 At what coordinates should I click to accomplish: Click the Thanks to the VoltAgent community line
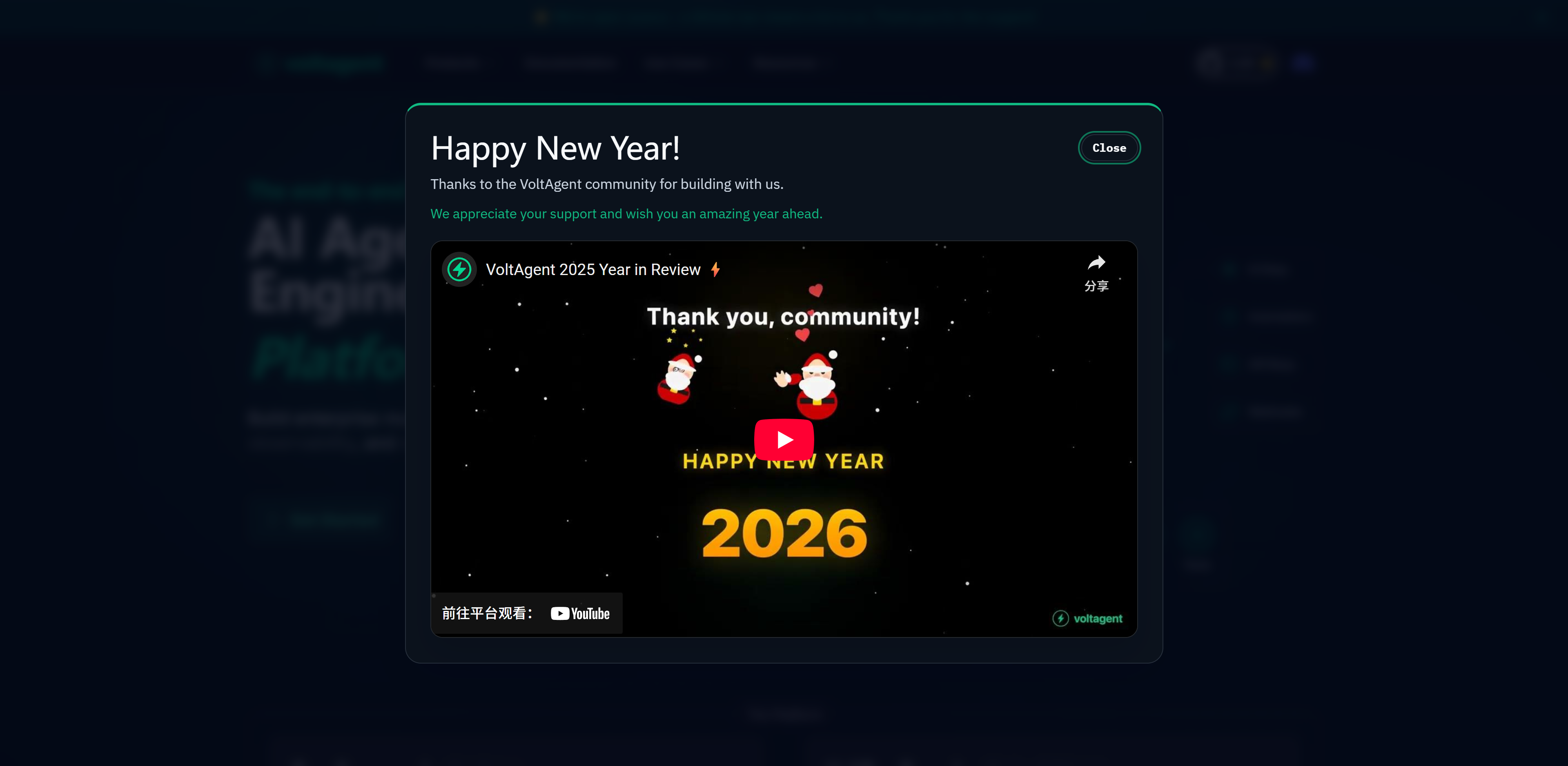click(607, 184)
